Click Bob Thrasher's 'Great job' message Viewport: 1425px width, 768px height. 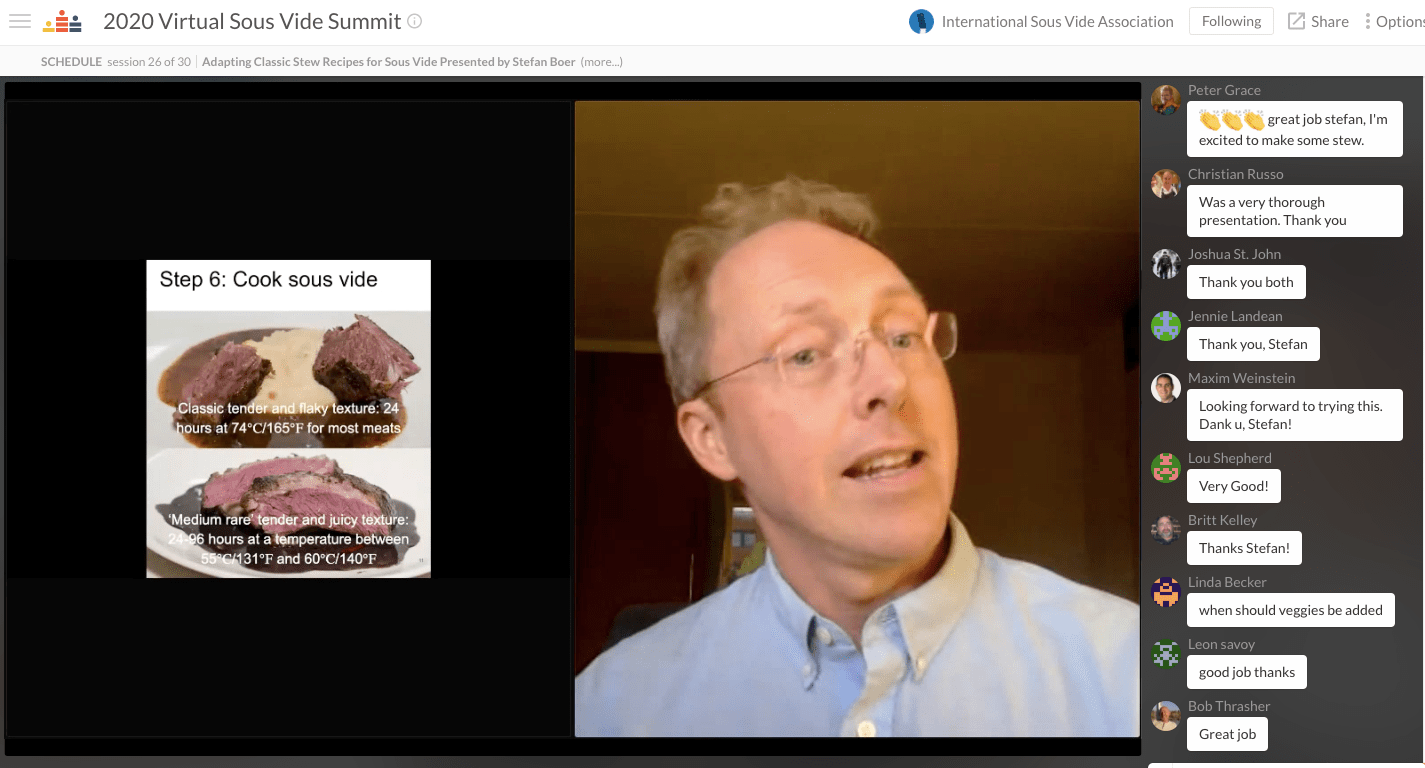1227,734
